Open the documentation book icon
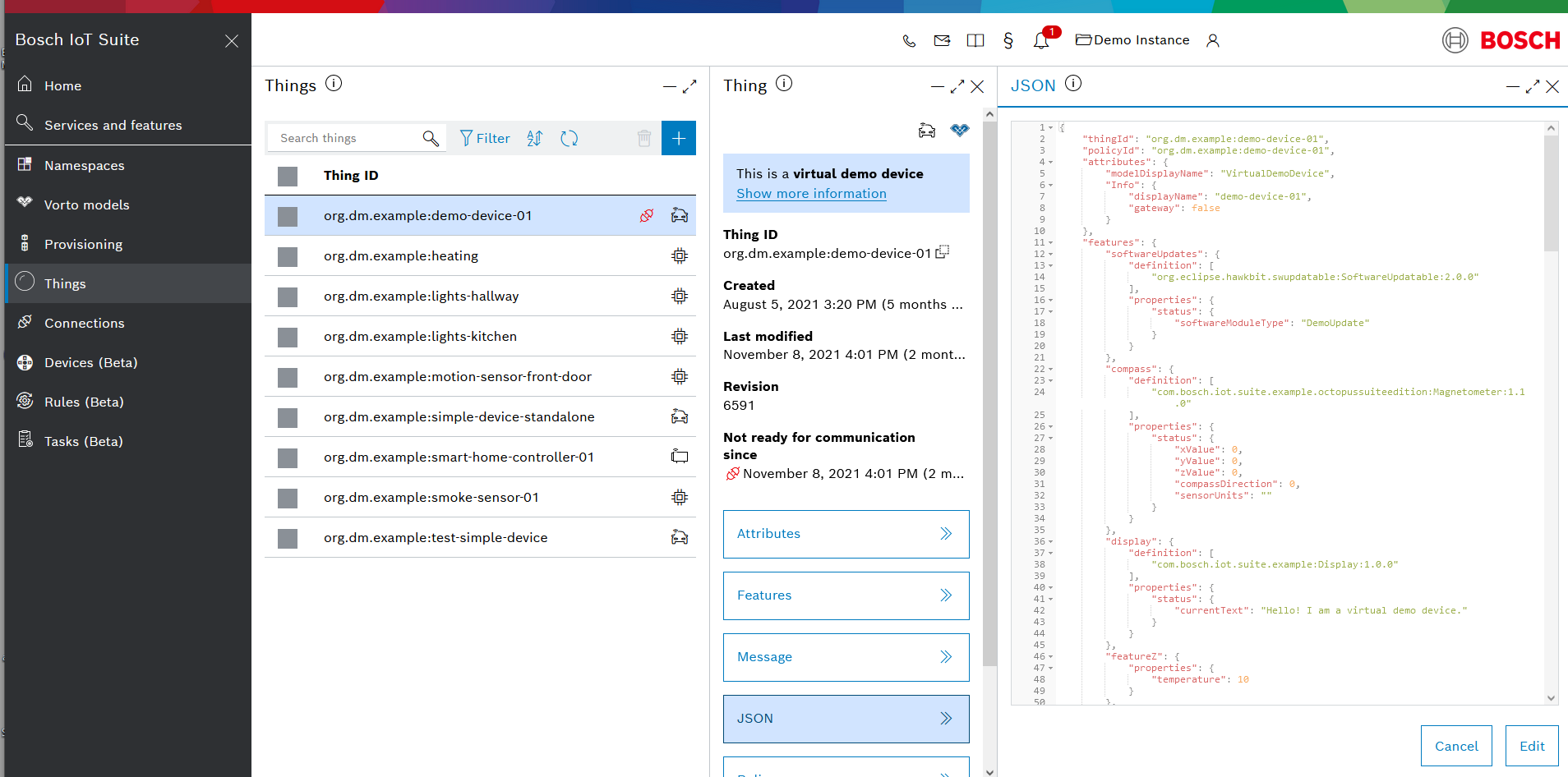Image resolution: width=1568 pixels, height=777 pixels. [975, 40]
